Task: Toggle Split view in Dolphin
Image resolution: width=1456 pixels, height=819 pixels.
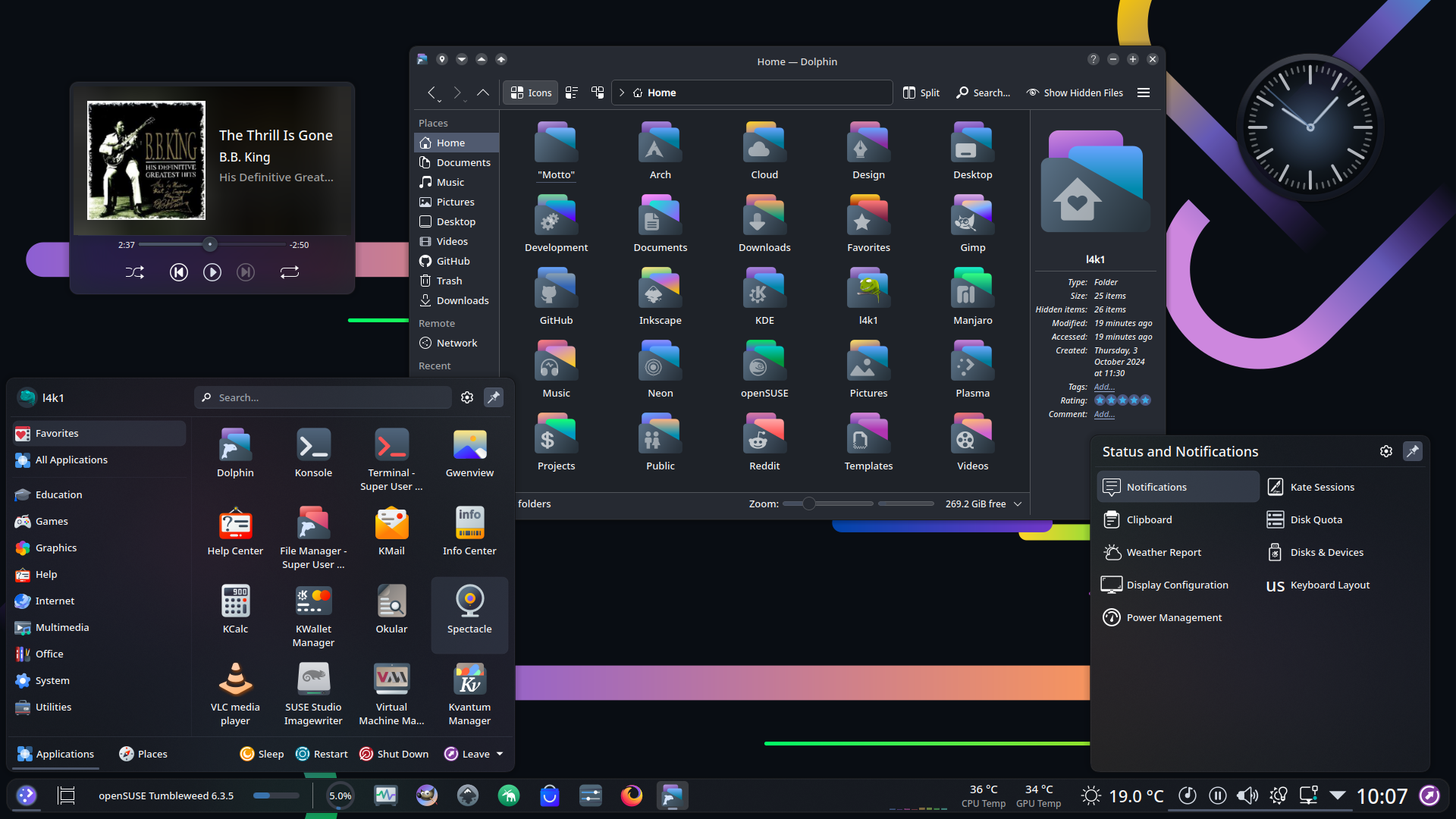Action: pos(921,93)
